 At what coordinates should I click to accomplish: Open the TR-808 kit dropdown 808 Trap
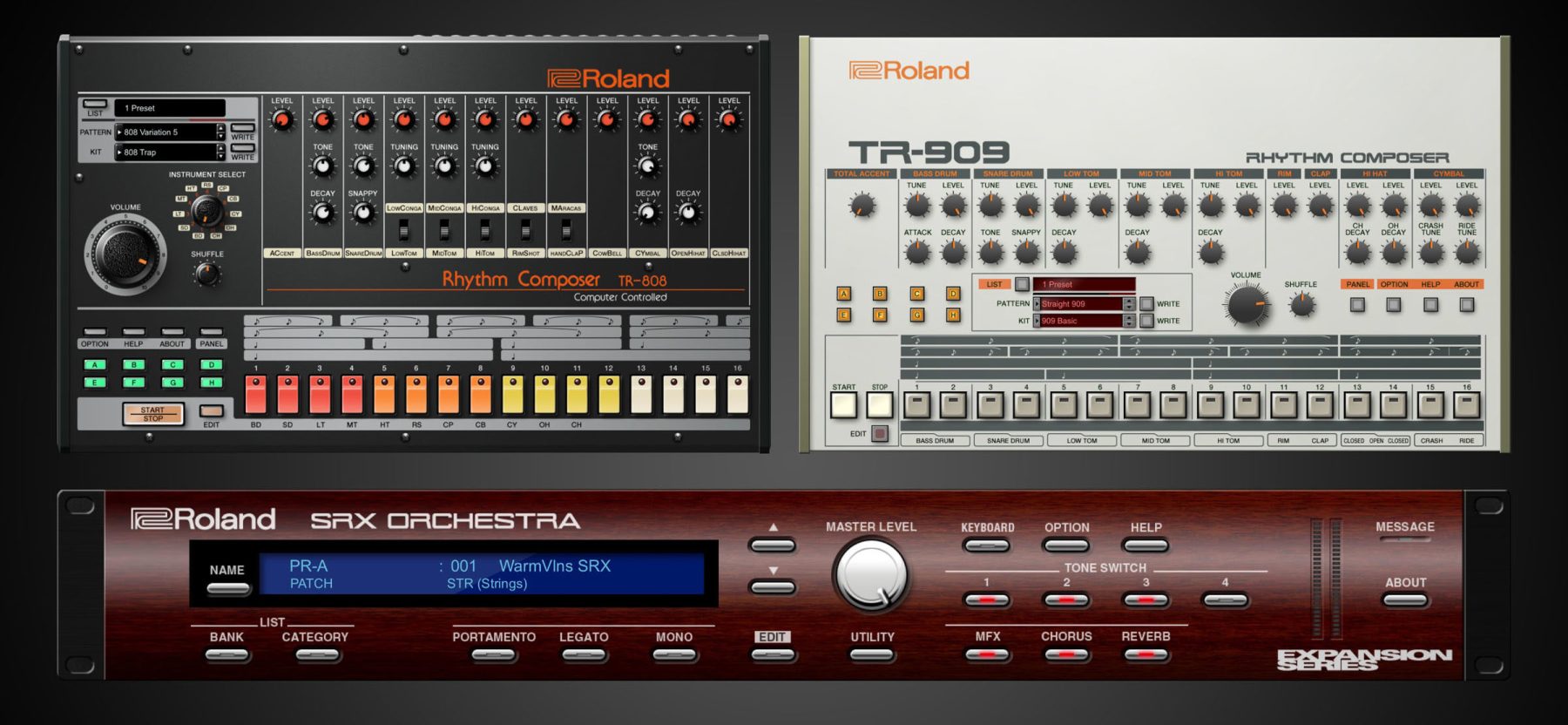(x=170, y=152)
